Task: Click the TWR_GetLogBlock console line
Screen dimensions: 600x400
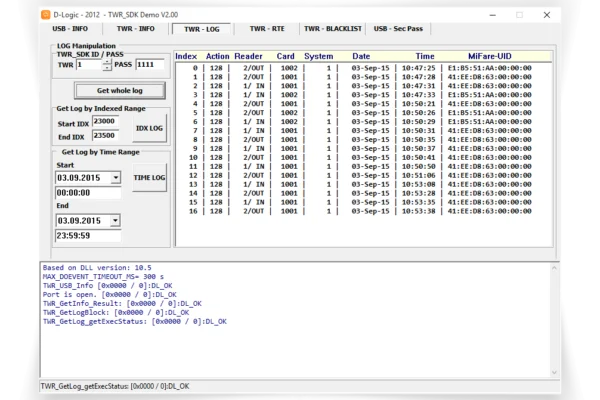Action: (x=116, y=312)
